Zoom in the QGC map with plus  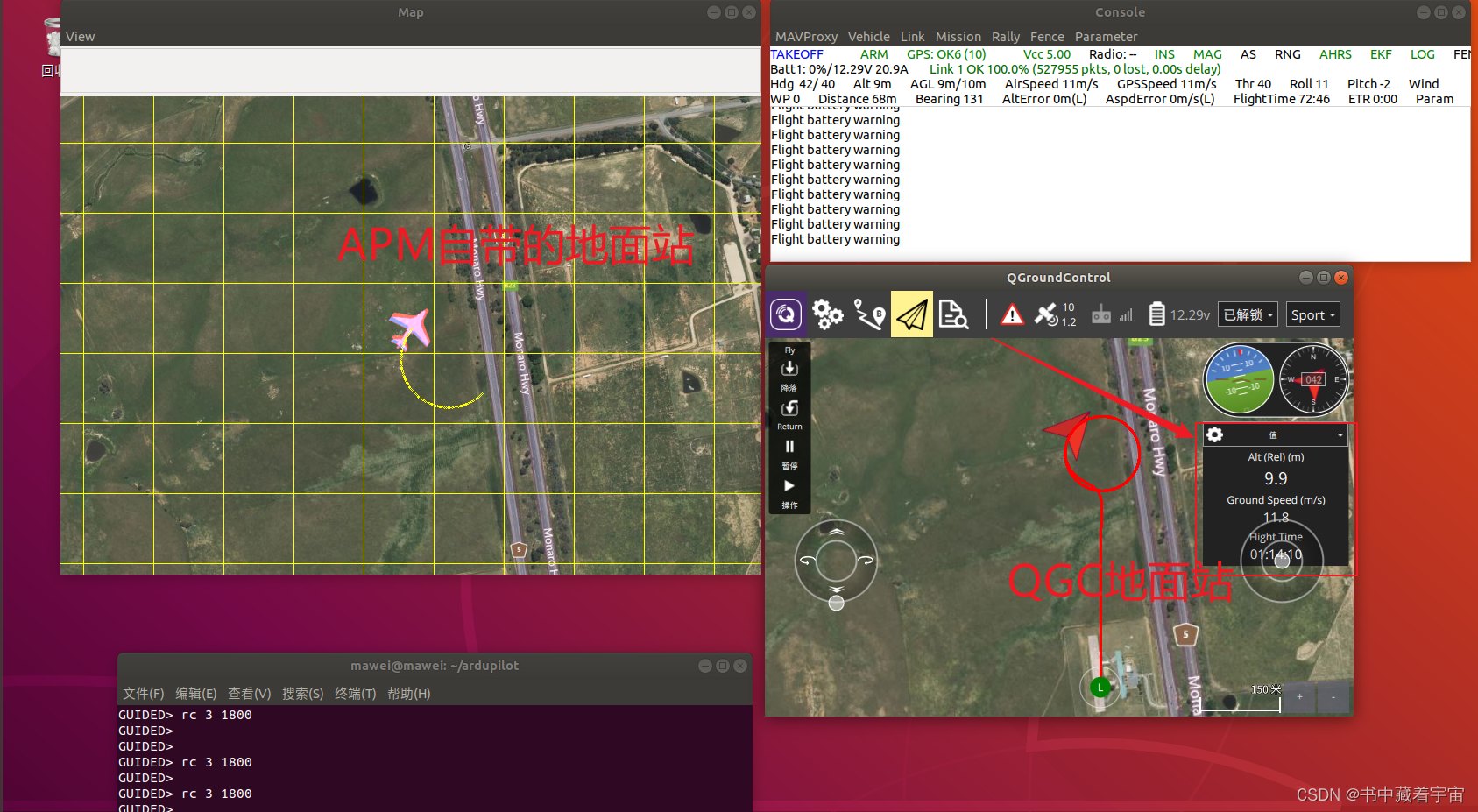coord(1299,697)
